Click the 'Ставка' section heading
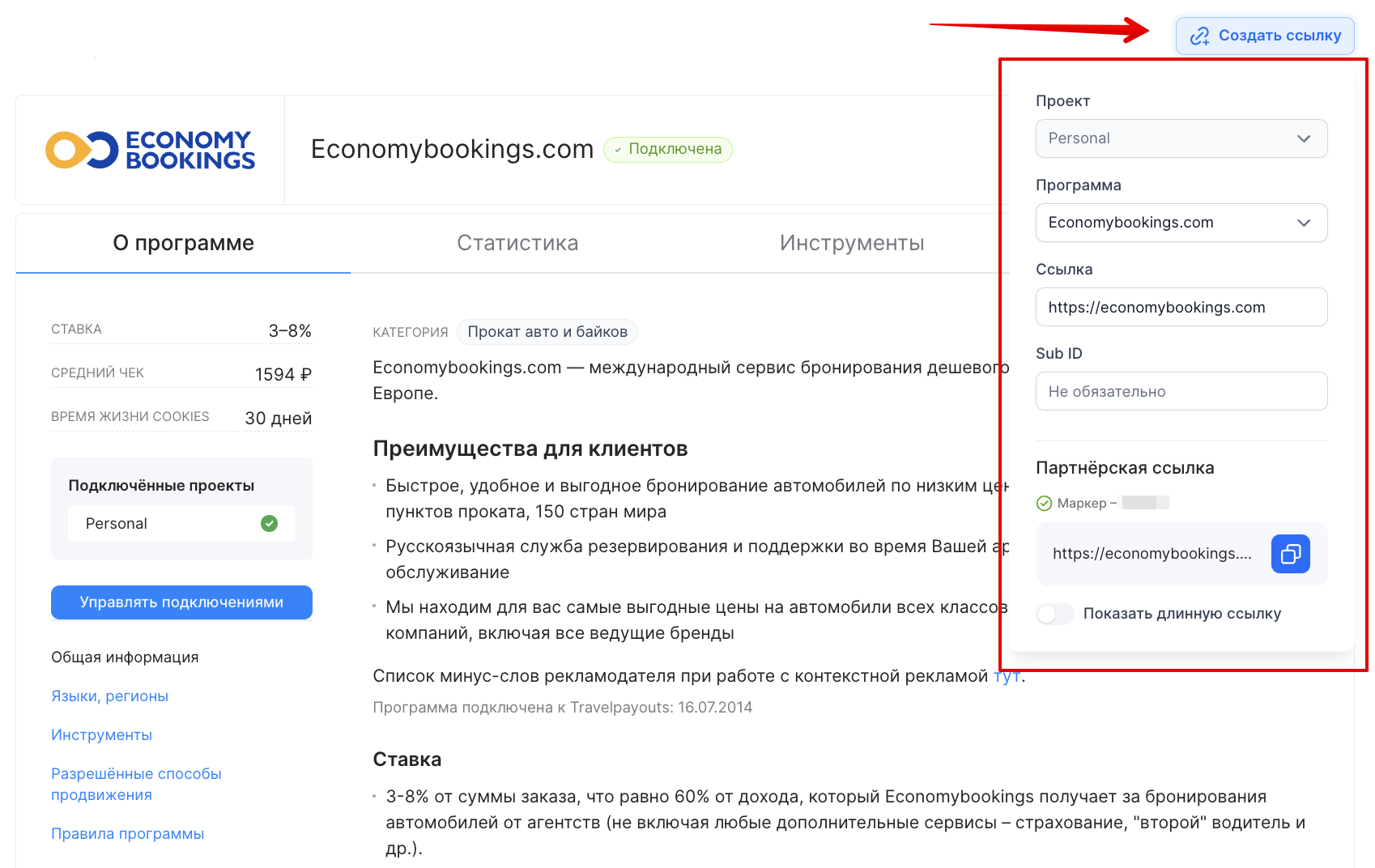This screenshot has height=868, width=1375. [407, 759]
